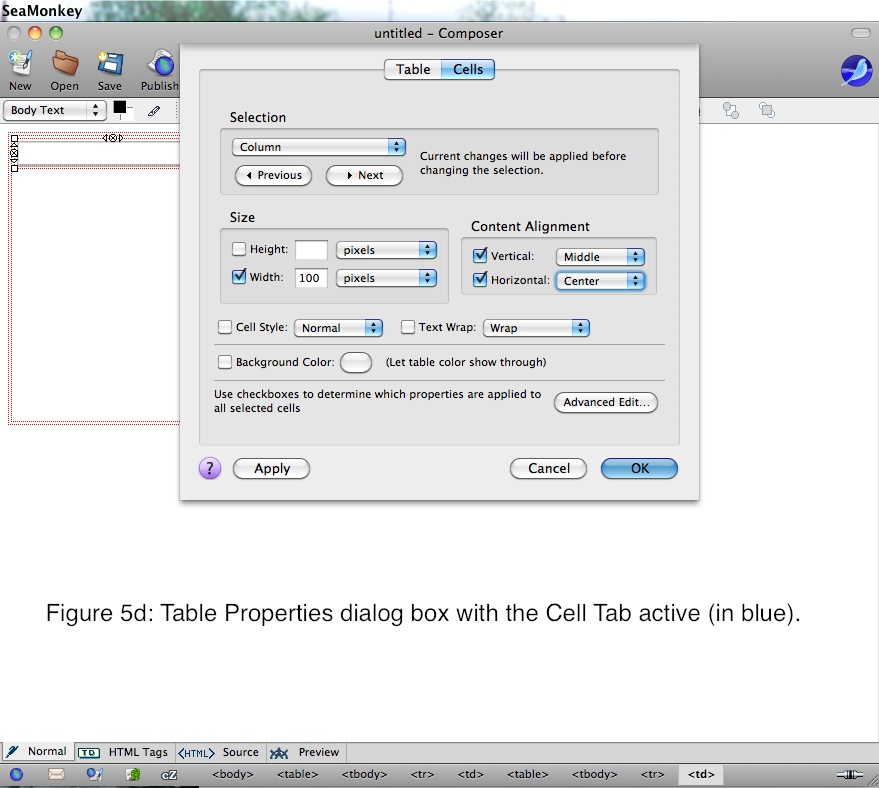Open the Selection Column dropdown
Screen dimensions: 879x788
click(318, 147)
